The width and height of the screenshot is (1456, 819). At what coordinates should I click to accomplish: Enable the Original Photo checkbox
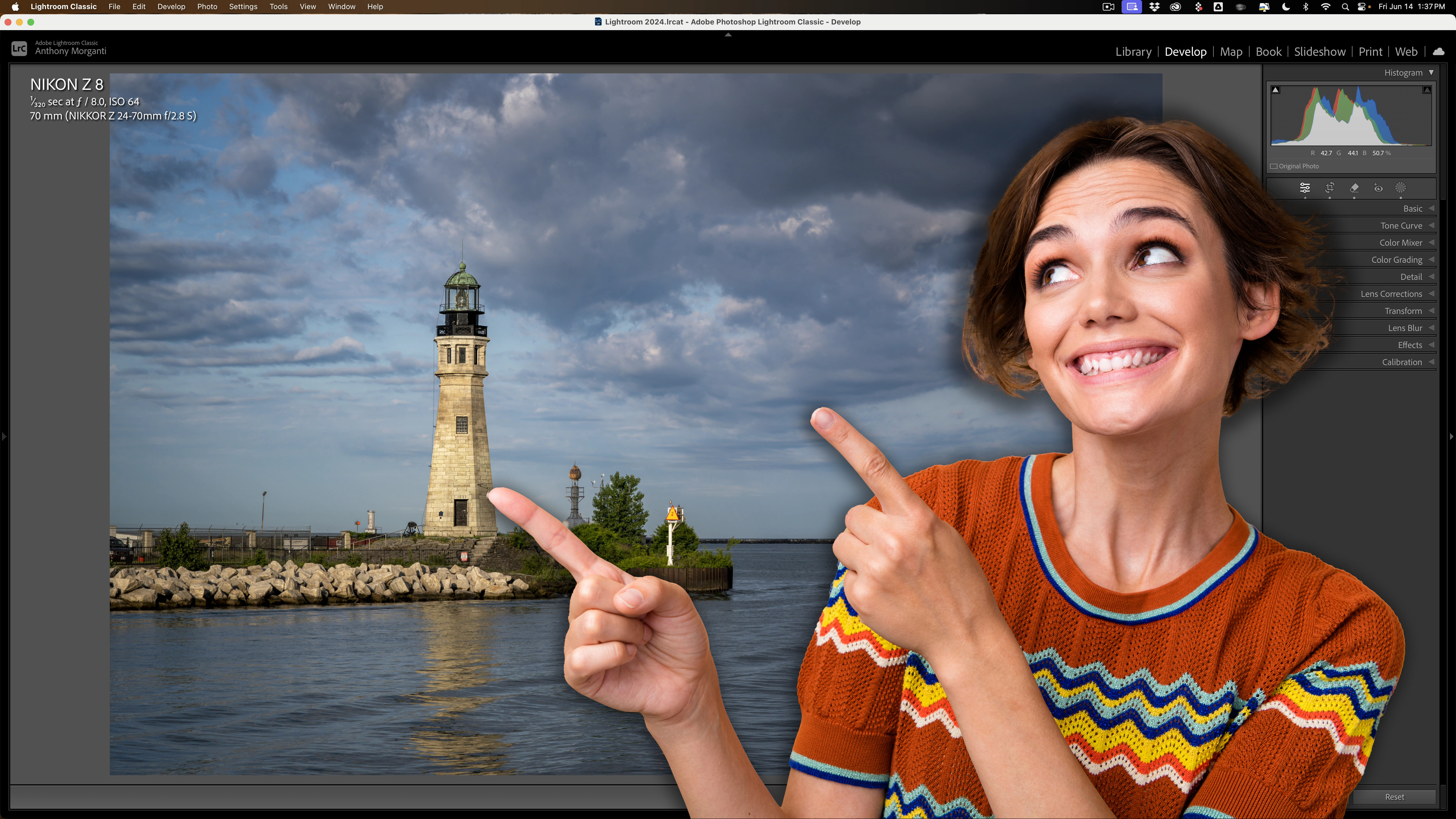pyautogui.click(x=1274, y=166)
